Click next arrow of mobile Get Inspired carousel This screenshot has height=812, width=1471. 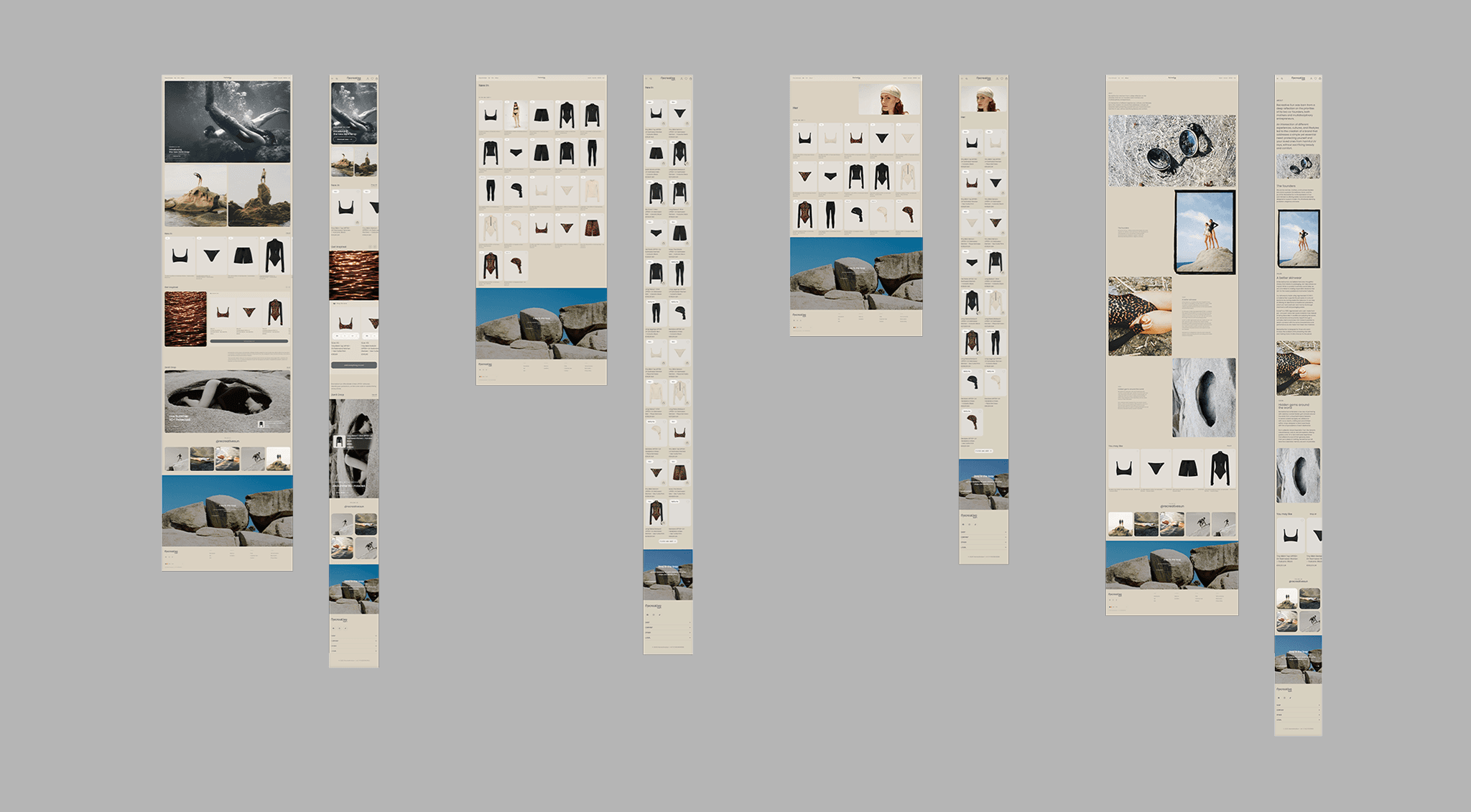(375, 247)
